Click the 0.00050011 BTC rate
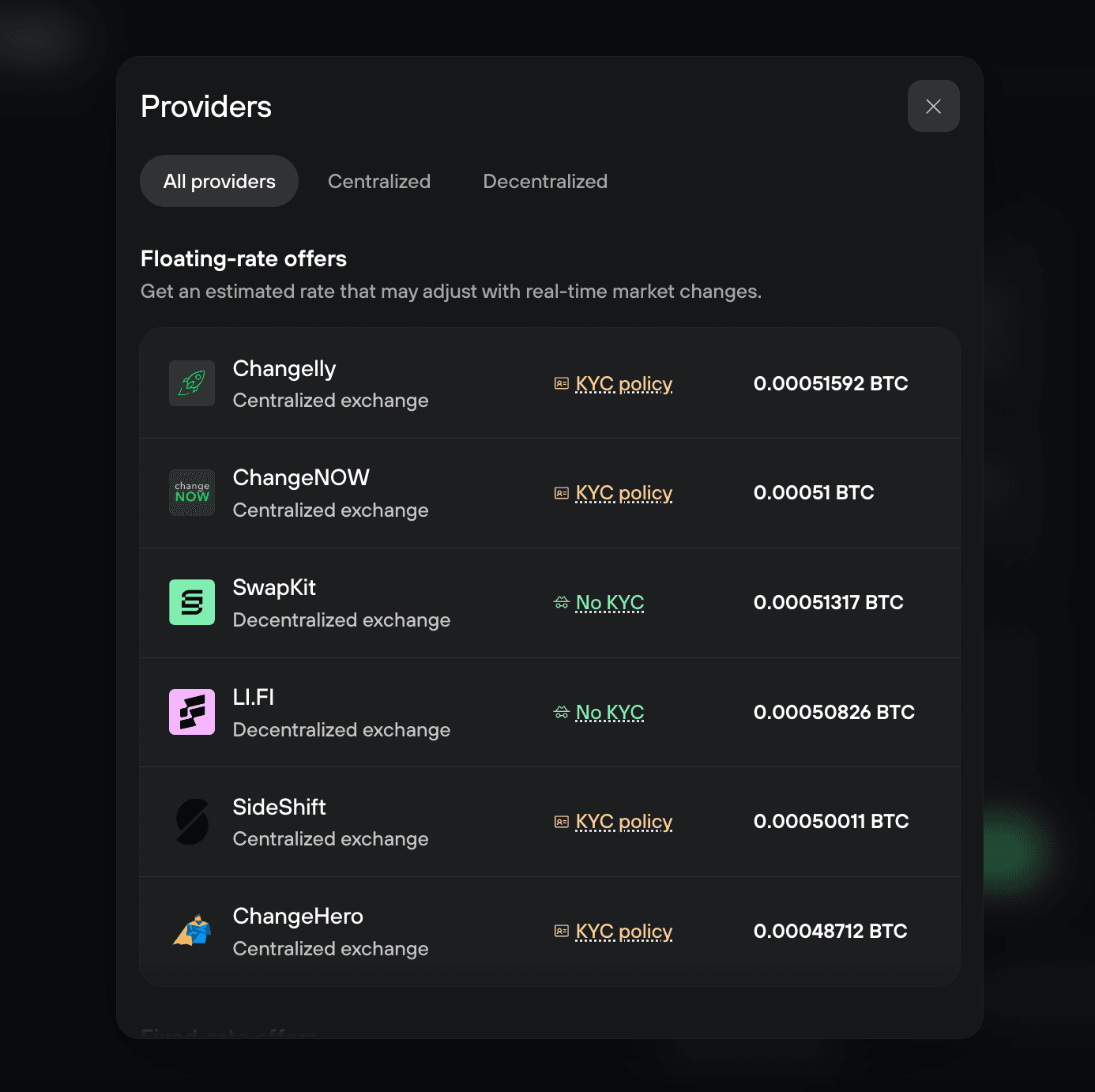The image size is (1095, 1092). point(831,821)
